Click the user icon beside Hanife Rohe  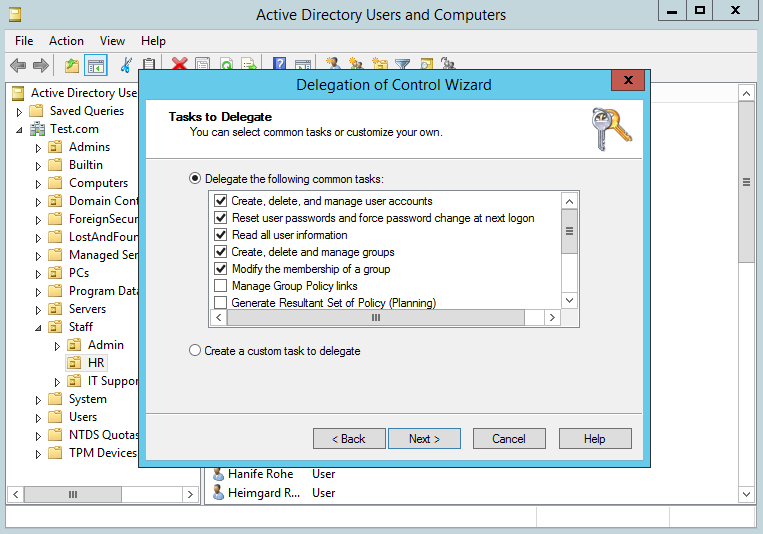coord(218,474)
